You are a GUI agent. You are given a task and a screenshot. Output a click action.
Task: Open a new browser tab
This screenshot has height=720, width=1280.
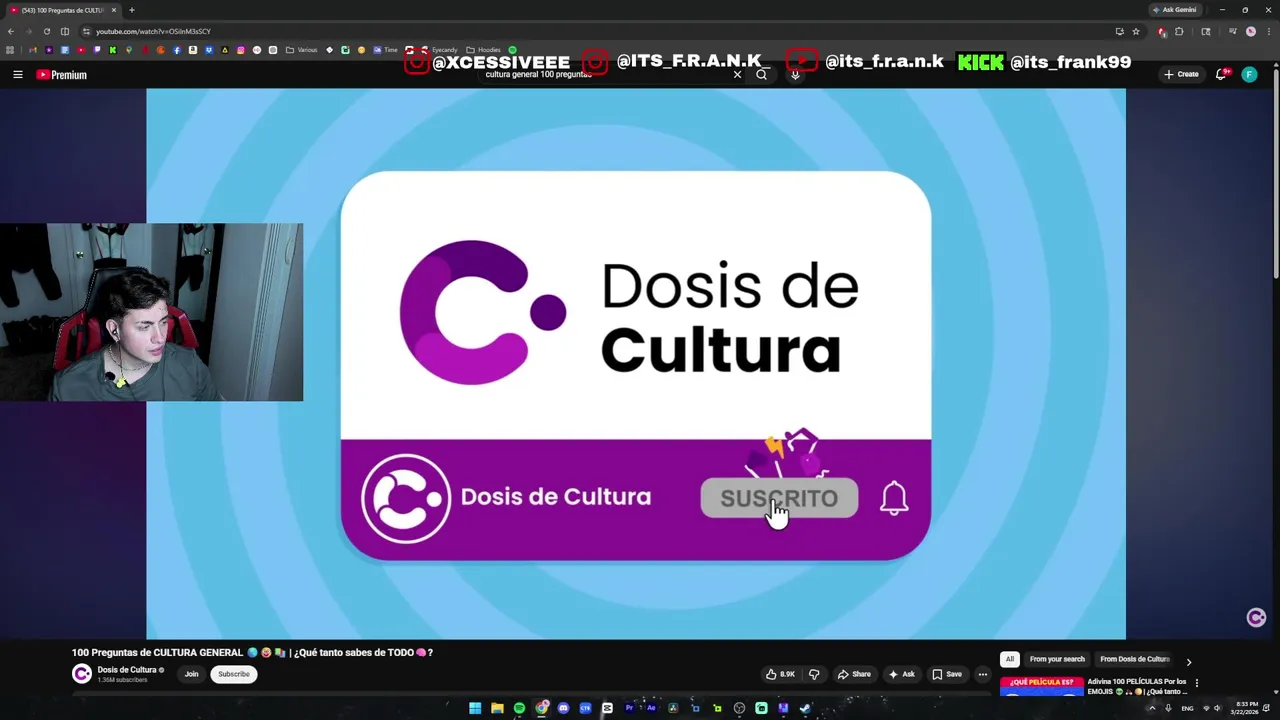[131, 10]
